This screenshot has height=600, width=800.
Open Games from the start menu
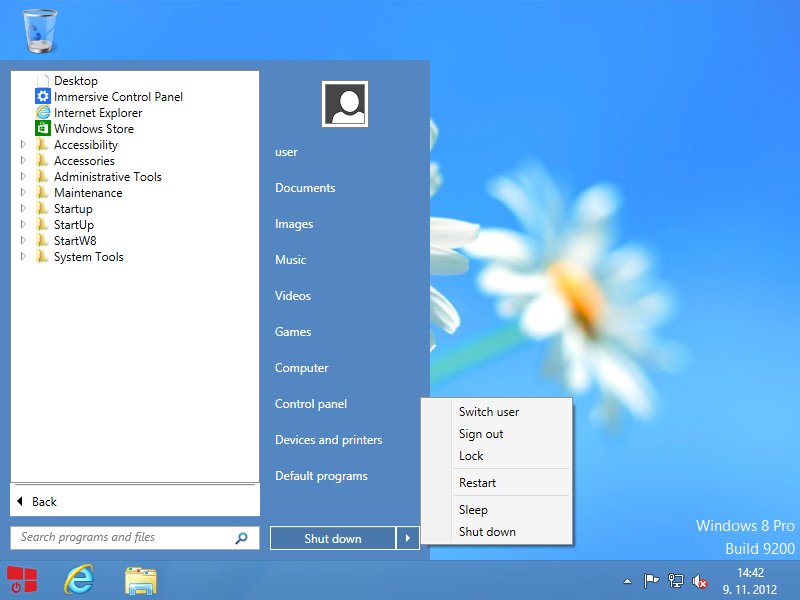tap(293, 332)
